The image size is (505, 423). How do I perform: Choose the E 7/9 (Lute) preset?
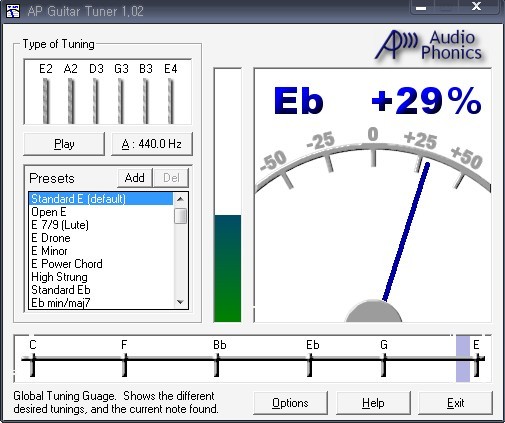click(101, 225)
